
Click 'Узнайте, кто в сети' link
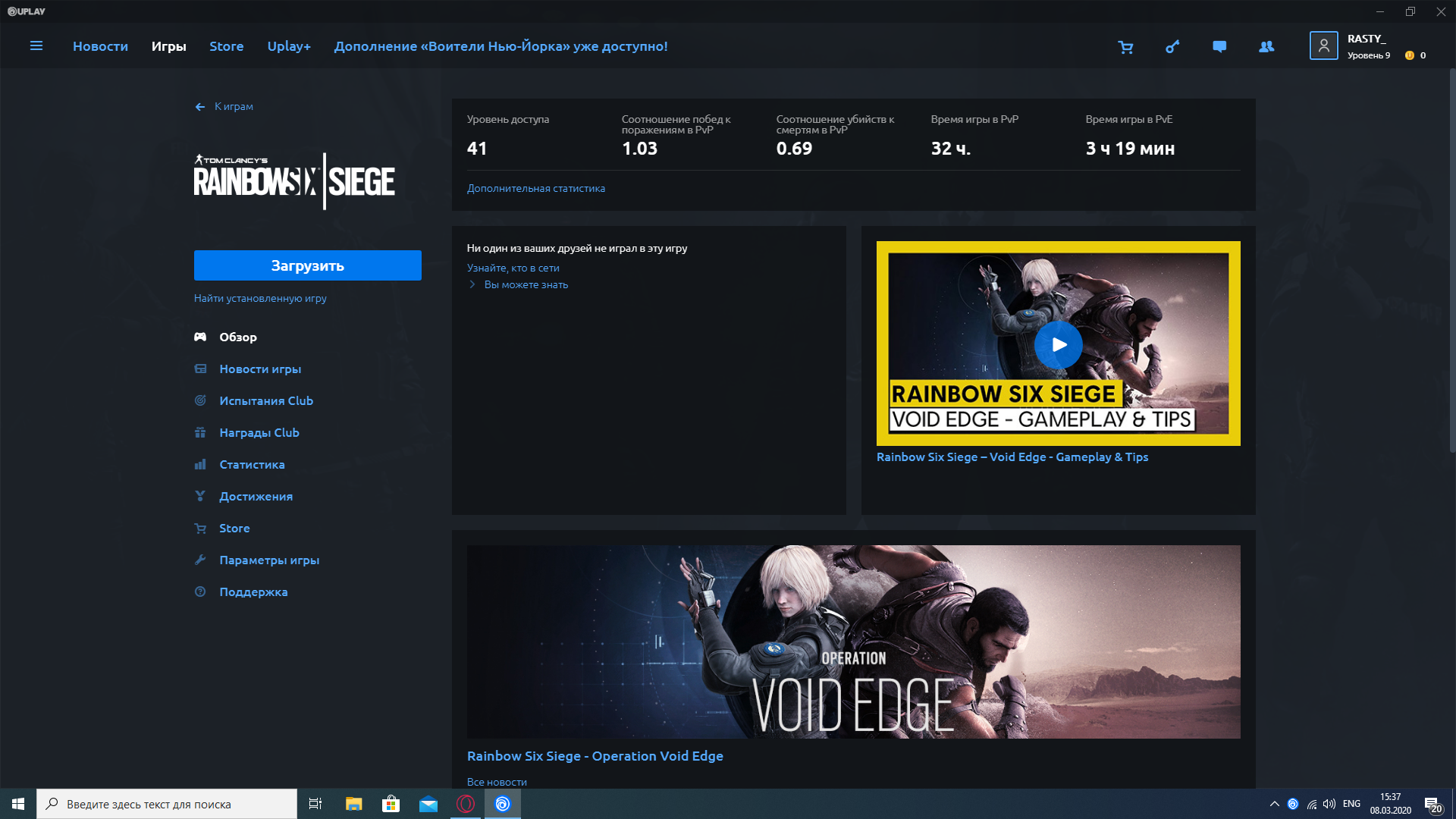click(x=513, y=268)
